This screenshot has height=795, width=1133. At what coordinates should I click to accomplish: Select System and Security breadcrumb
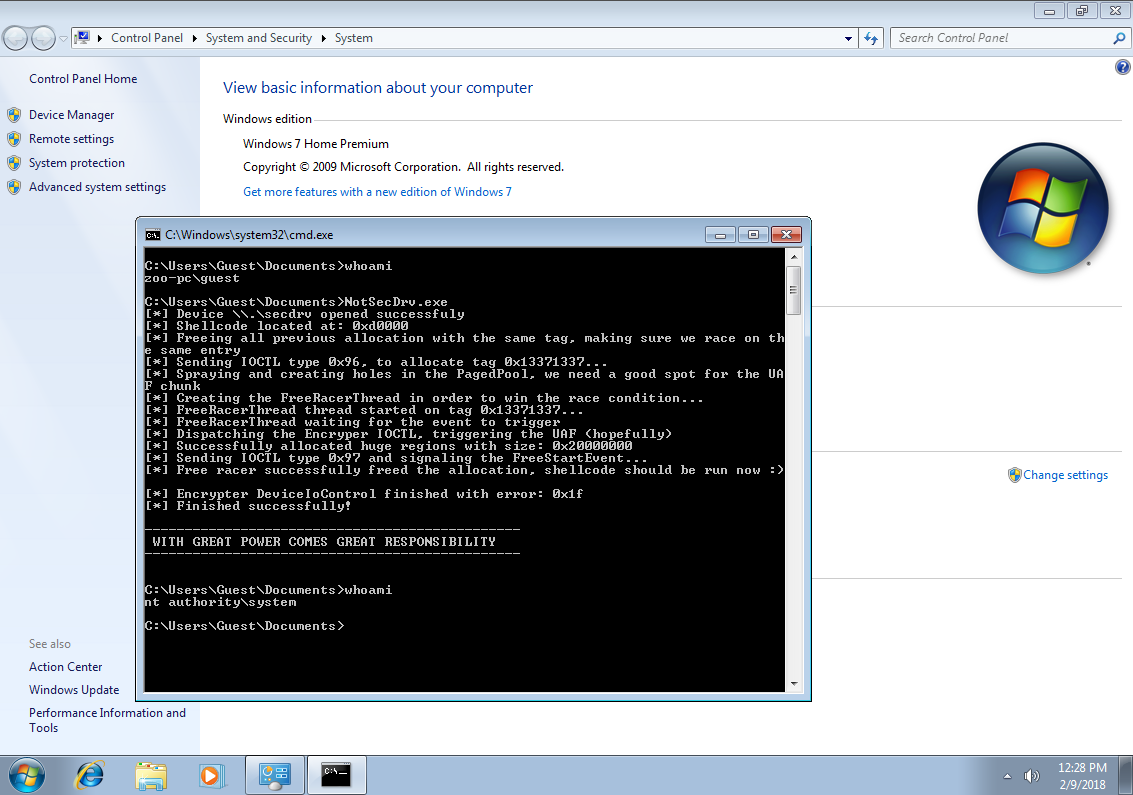coord(259,38)
